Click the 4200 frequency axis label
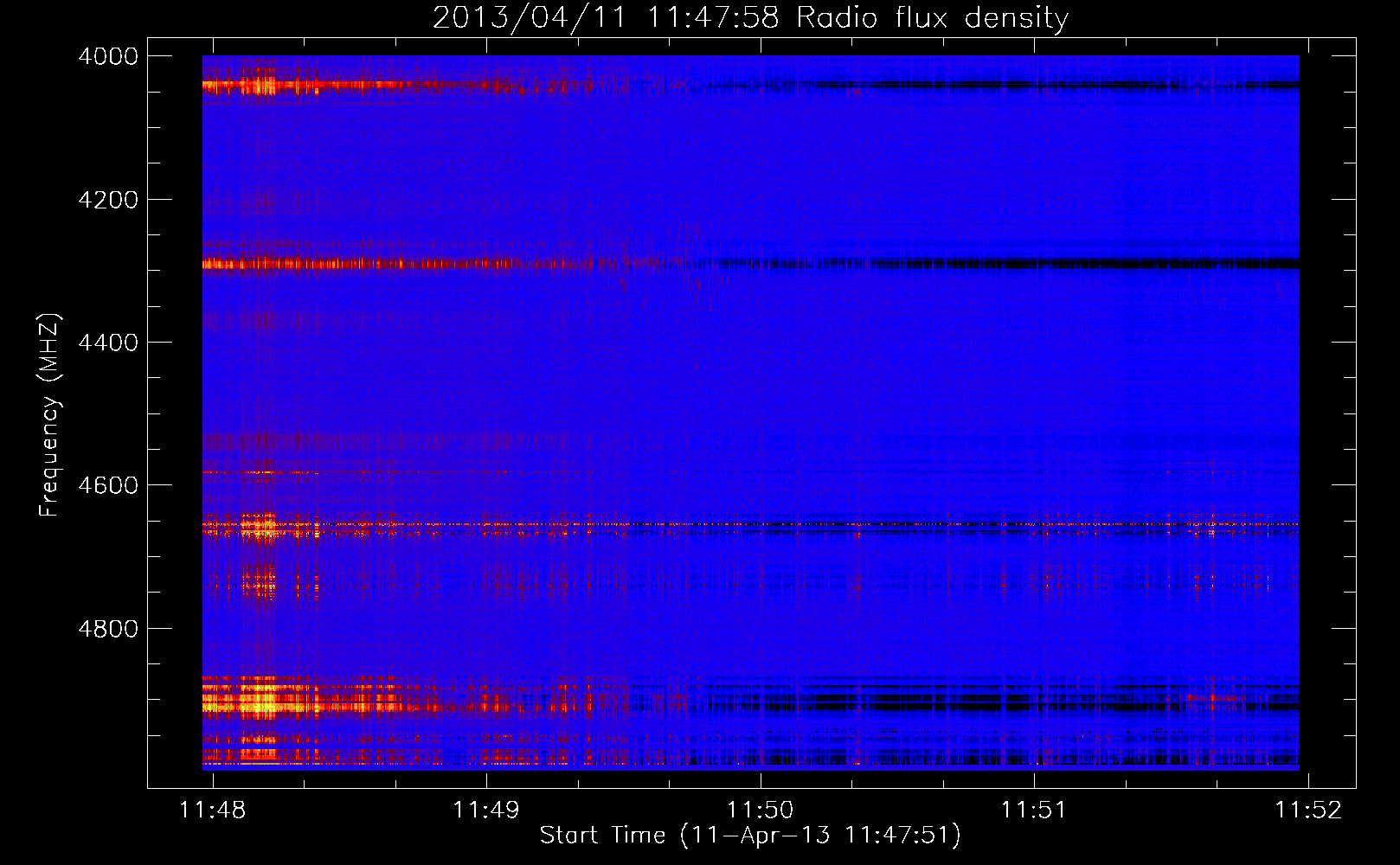 click(x=108, y=200)
